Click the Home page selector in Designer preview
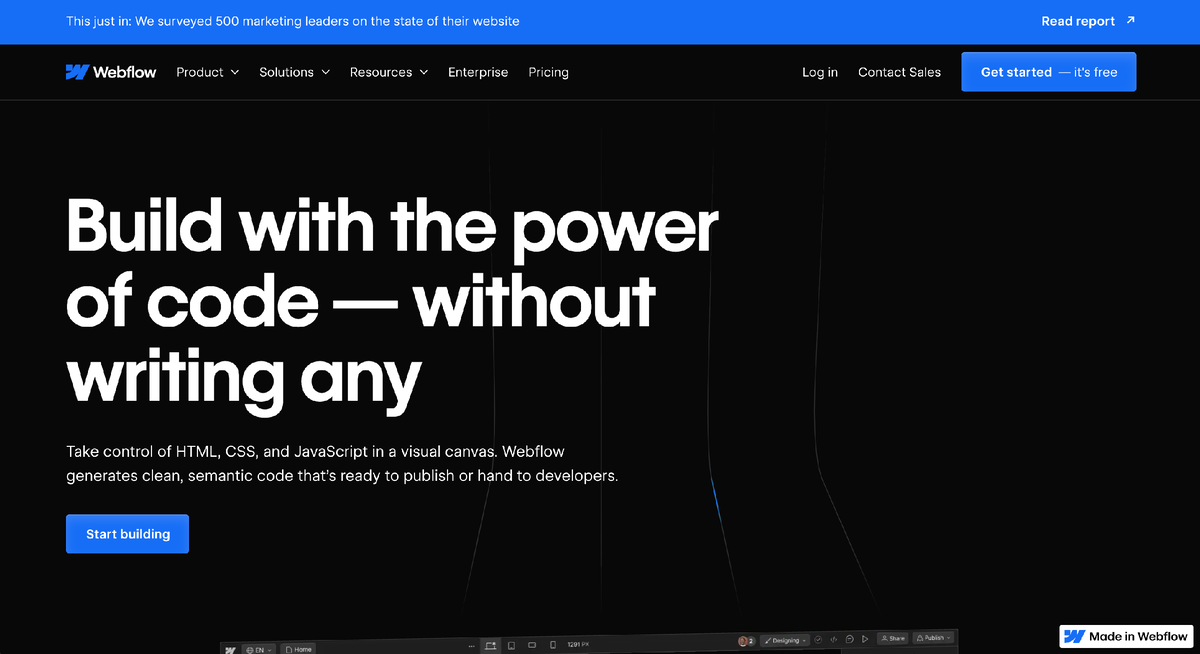1200x654 pixels. (x=298, y=649)
